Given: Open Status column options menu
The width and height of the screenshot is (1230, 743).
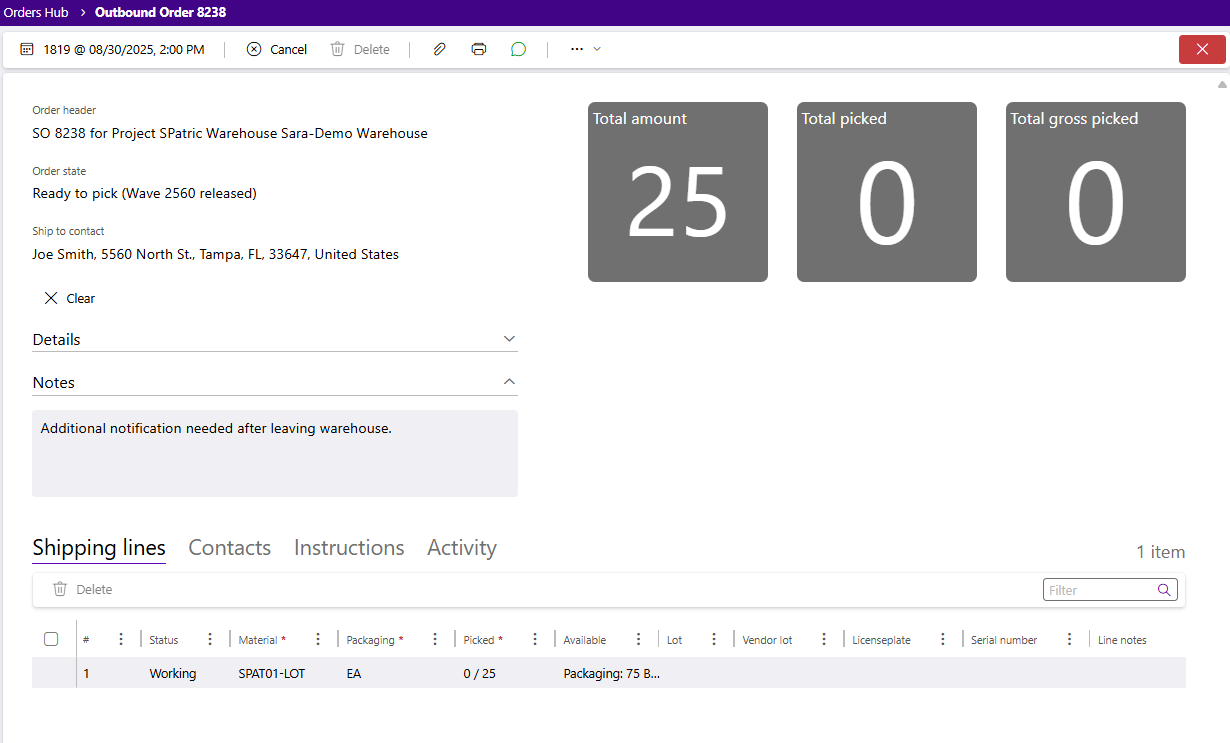Looking at the screenshot, I should [210, 640].
